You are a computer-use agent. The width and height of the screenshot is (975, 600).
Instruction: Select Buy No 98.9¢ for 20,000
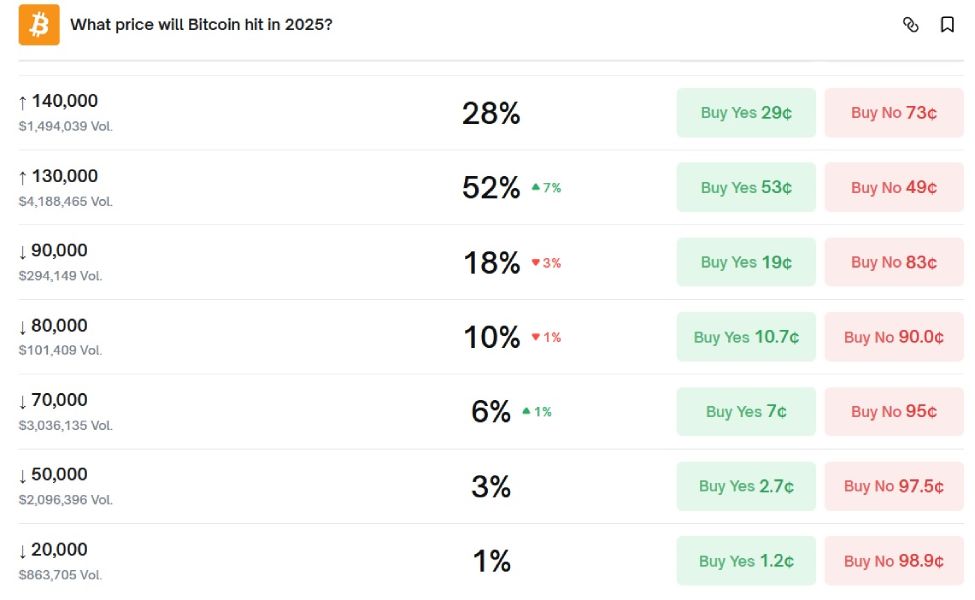tap(894, 561)
